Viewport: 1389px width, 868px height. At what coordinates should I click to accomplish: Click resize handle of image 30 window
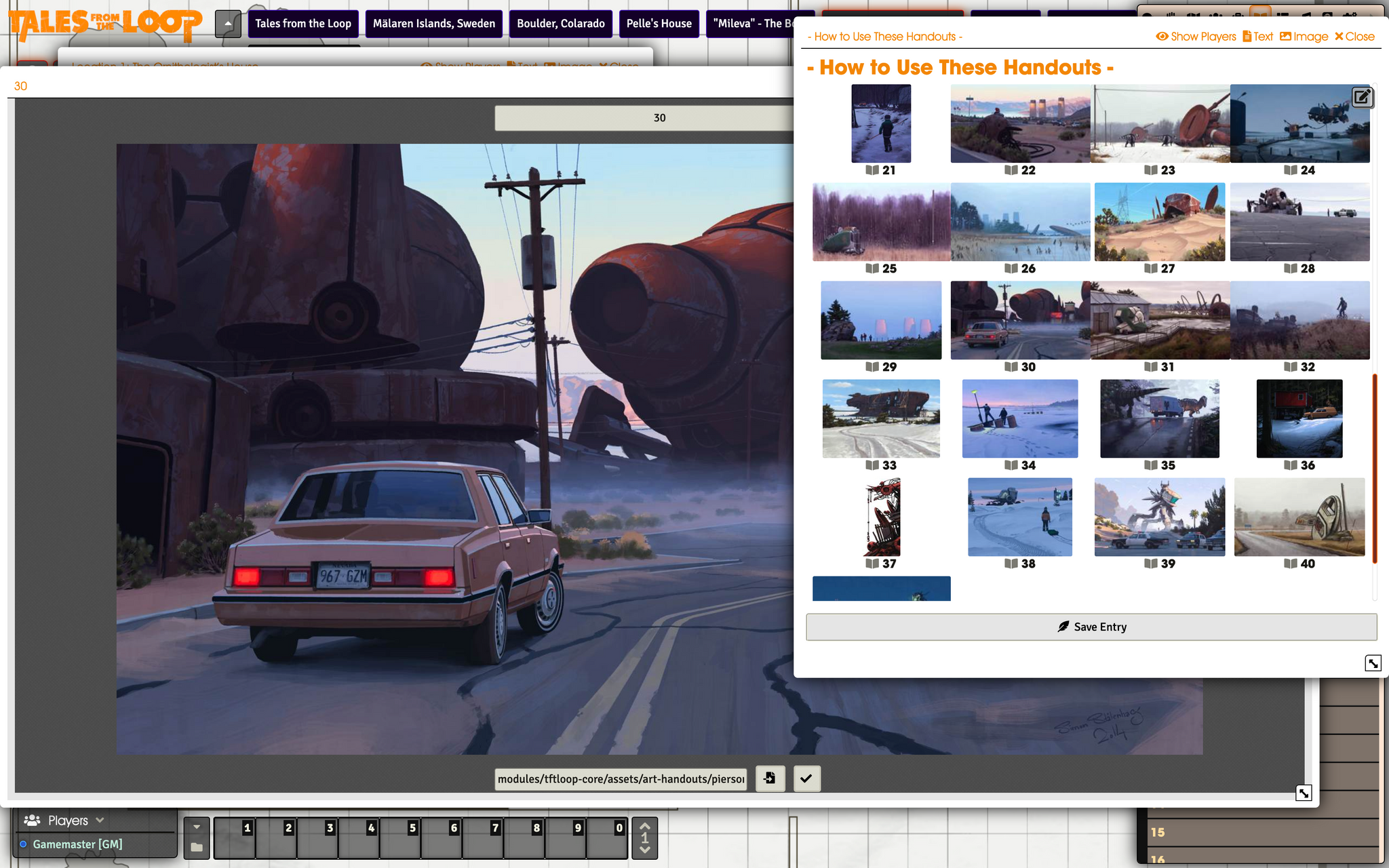pos(1304,793)
